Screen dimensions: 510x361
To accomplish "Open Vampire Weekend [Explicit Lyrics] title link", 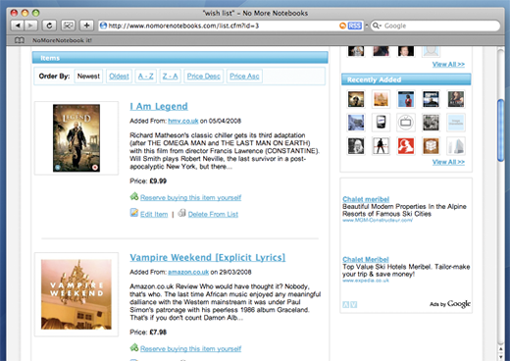I will 207,258.
